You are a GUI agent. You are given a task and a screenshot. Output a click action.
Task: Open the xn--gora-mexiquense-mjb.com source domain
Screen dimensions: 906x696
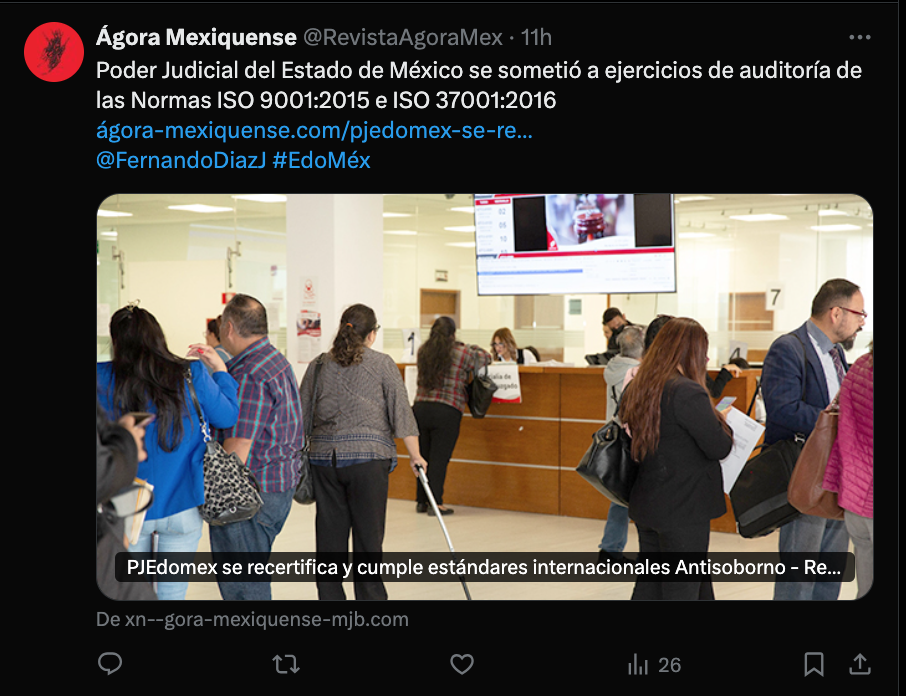point(253,619)
